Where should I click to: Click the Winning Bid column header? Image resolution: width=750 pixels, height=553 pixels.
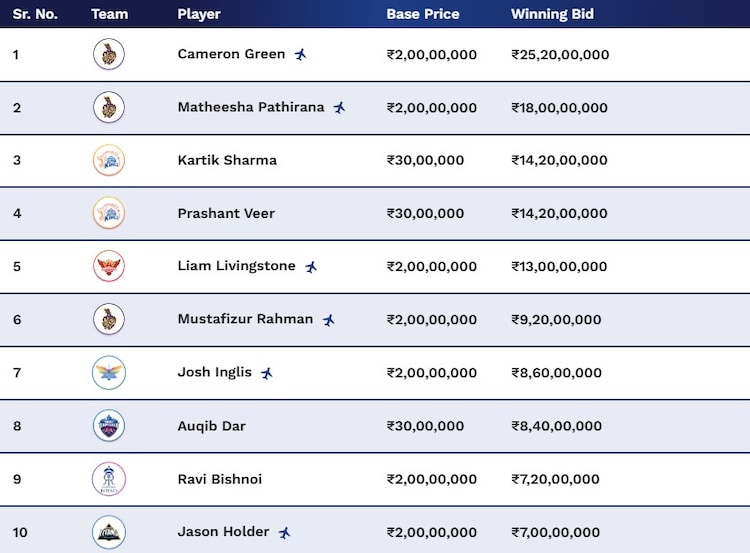(552, 14)
